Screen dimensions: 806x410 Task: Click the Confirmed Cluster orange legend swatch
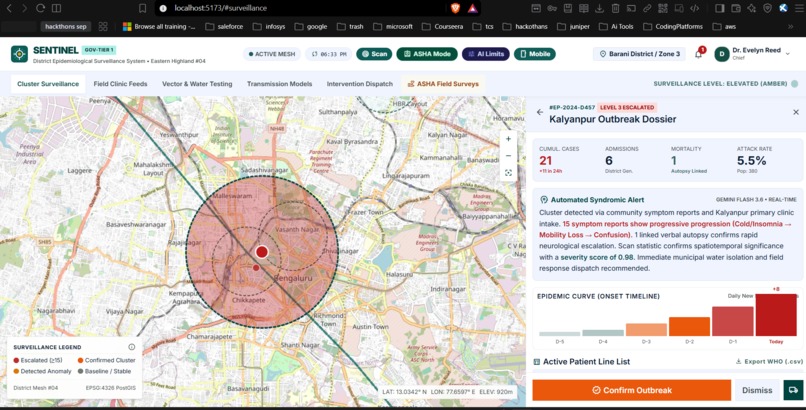click(x=80, y=361)
